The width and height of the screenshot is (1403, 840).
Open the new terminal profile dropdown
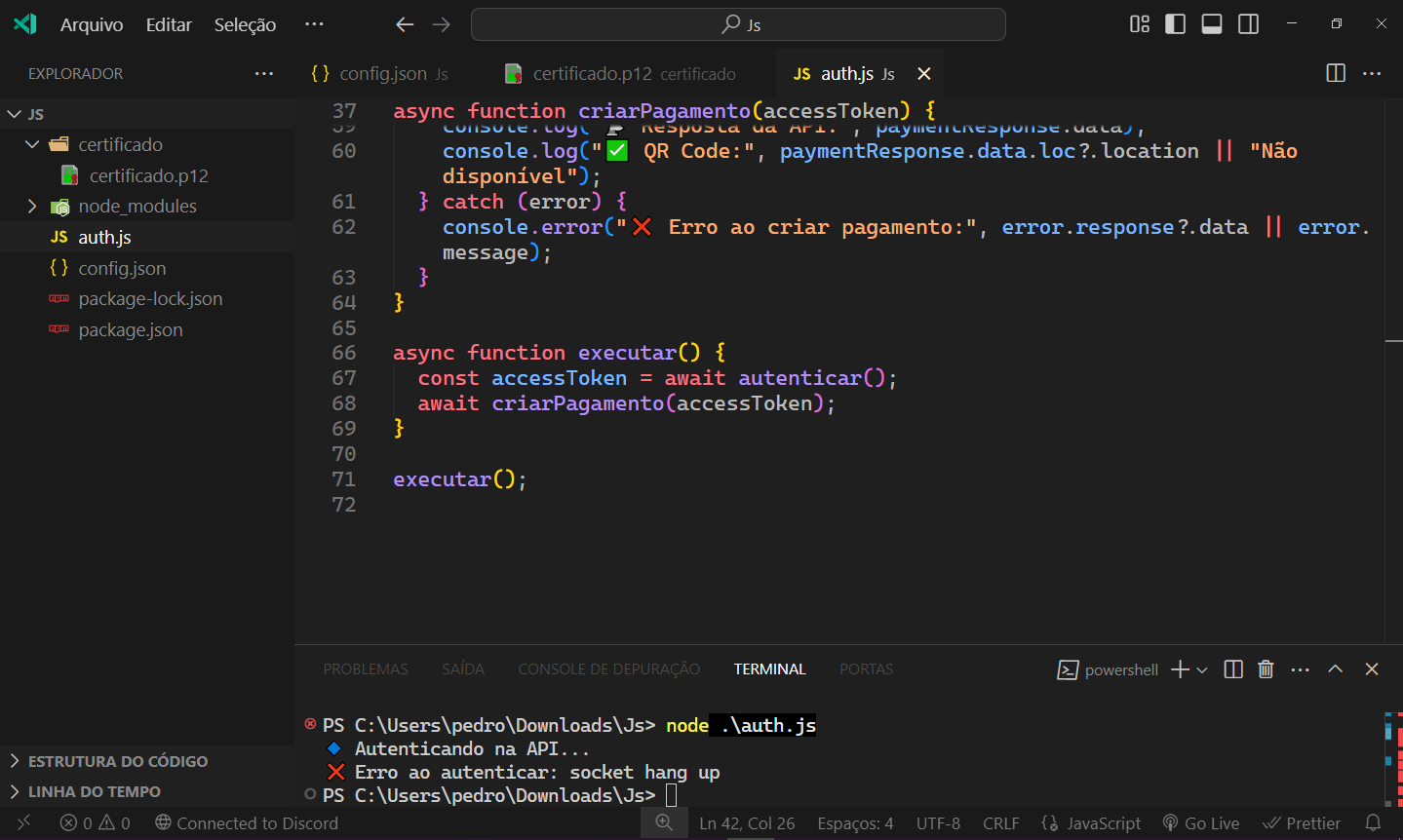1202,669
